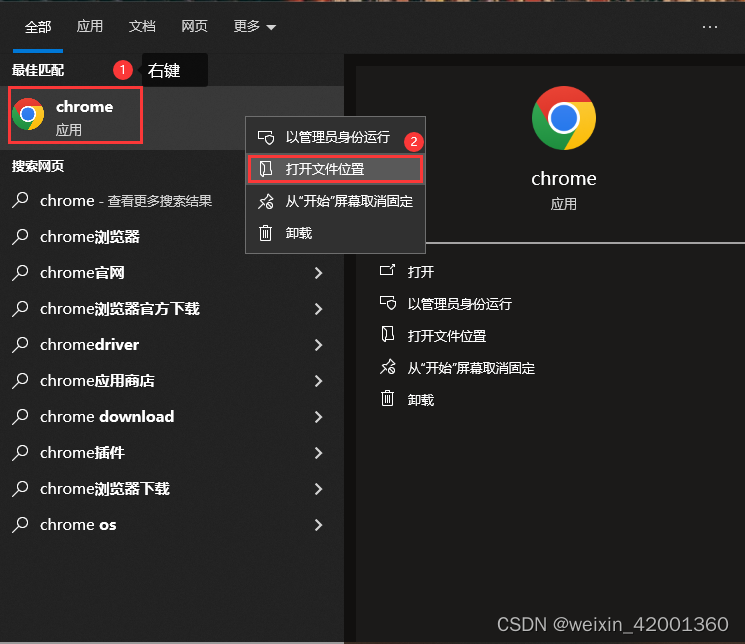This screenshot has height=644, width=745.
Task: Click unpin icon beside 从"开始"屏幕取消固定 in context menu
Action: click(x=266, y=201)
